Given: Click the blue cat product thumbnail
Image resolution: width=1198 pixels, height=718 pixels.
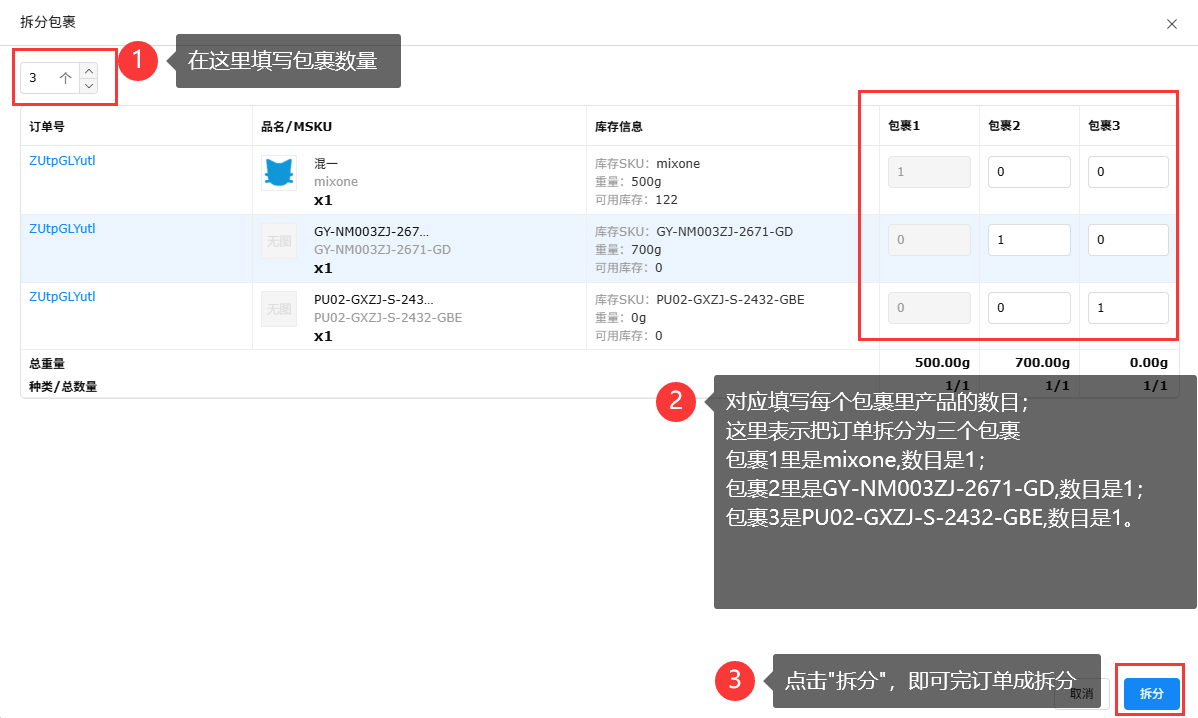Looking at the screenshot, I should (279, 173).
